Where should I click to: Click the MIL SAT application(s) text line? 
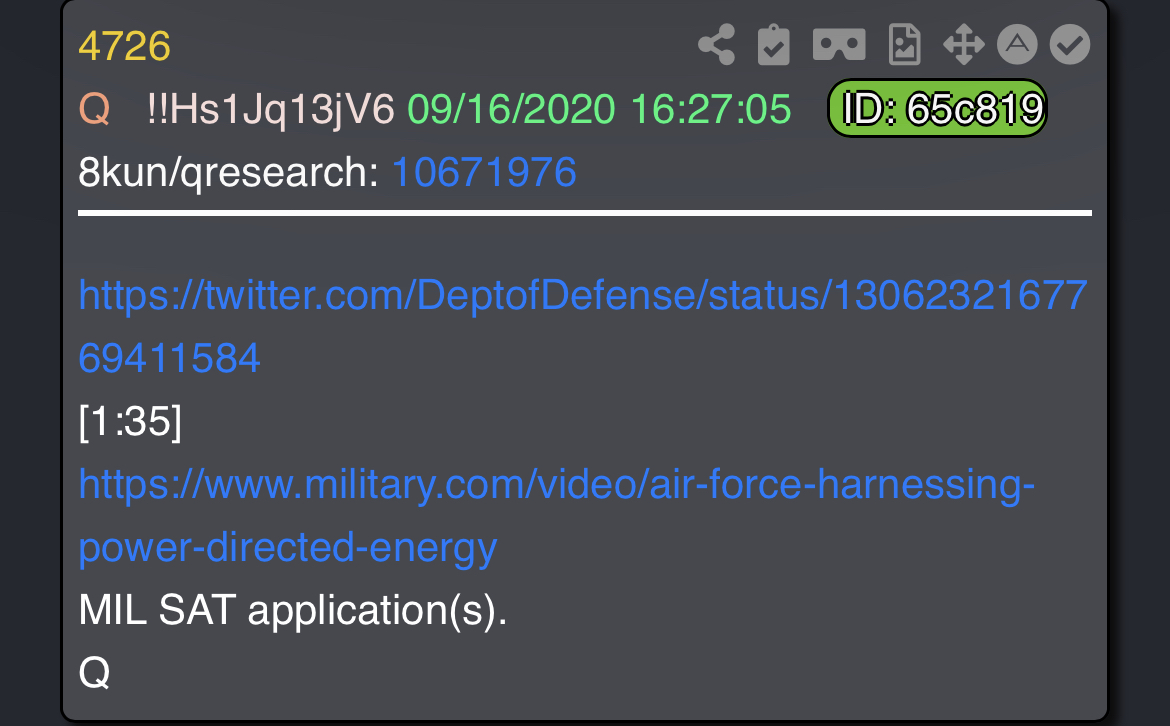tap(292, 610)
